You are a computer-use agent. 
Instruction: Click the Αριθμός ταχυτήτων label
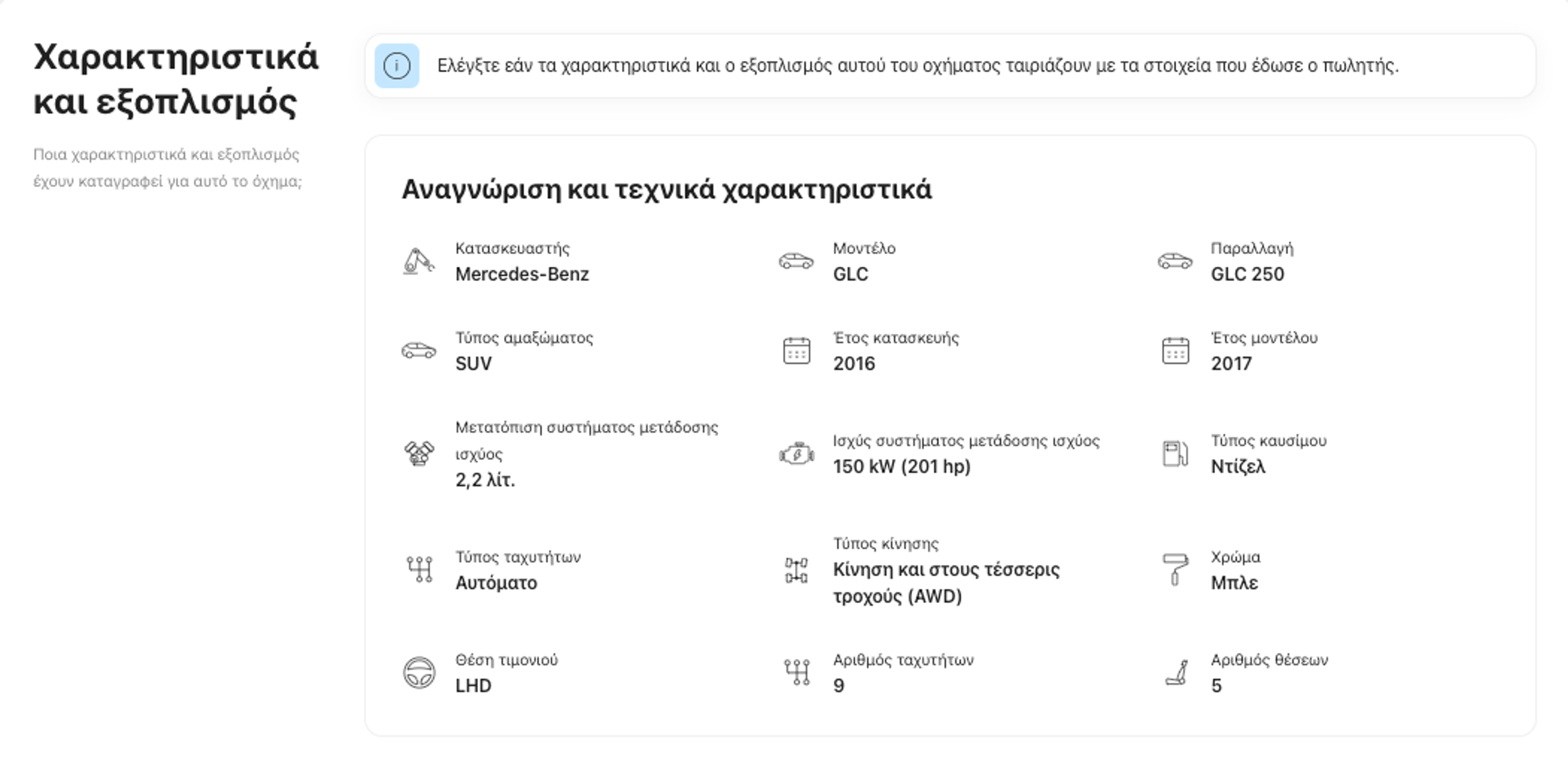point(903,660)
